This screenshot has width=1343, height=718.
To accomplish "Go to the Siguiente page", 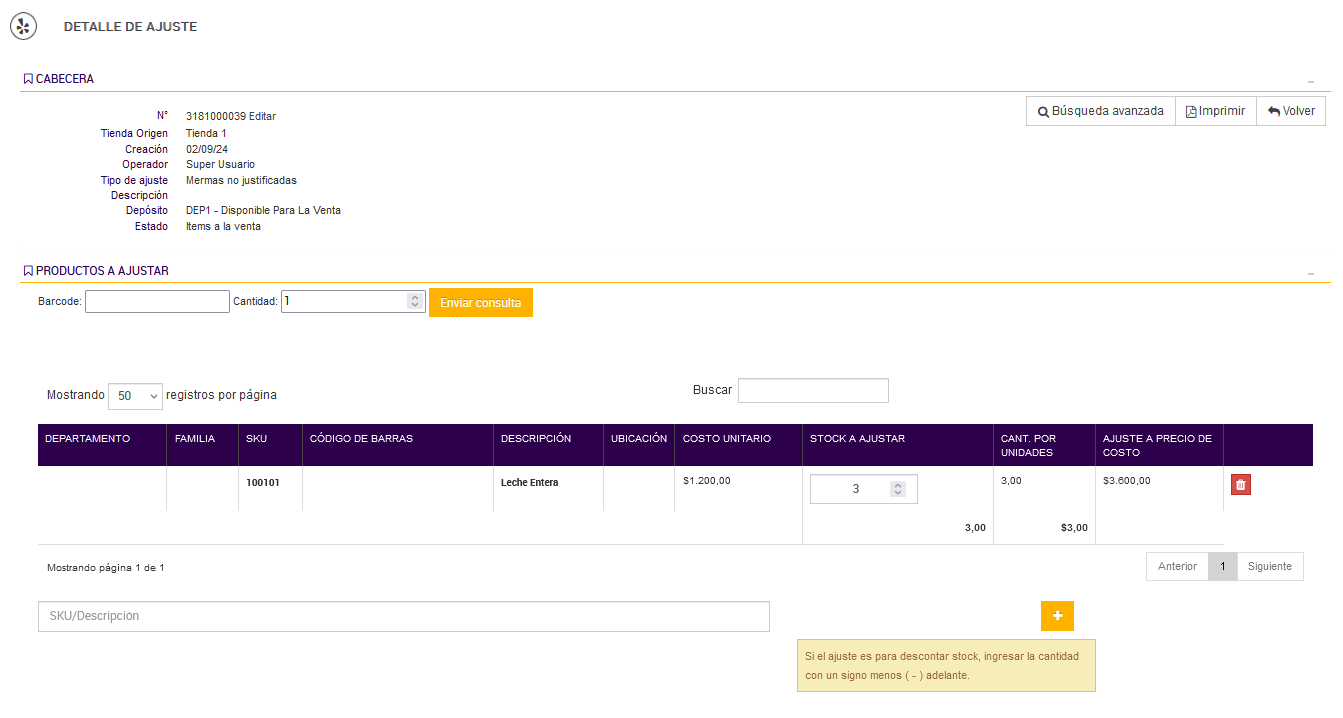I will point(1270,567).
